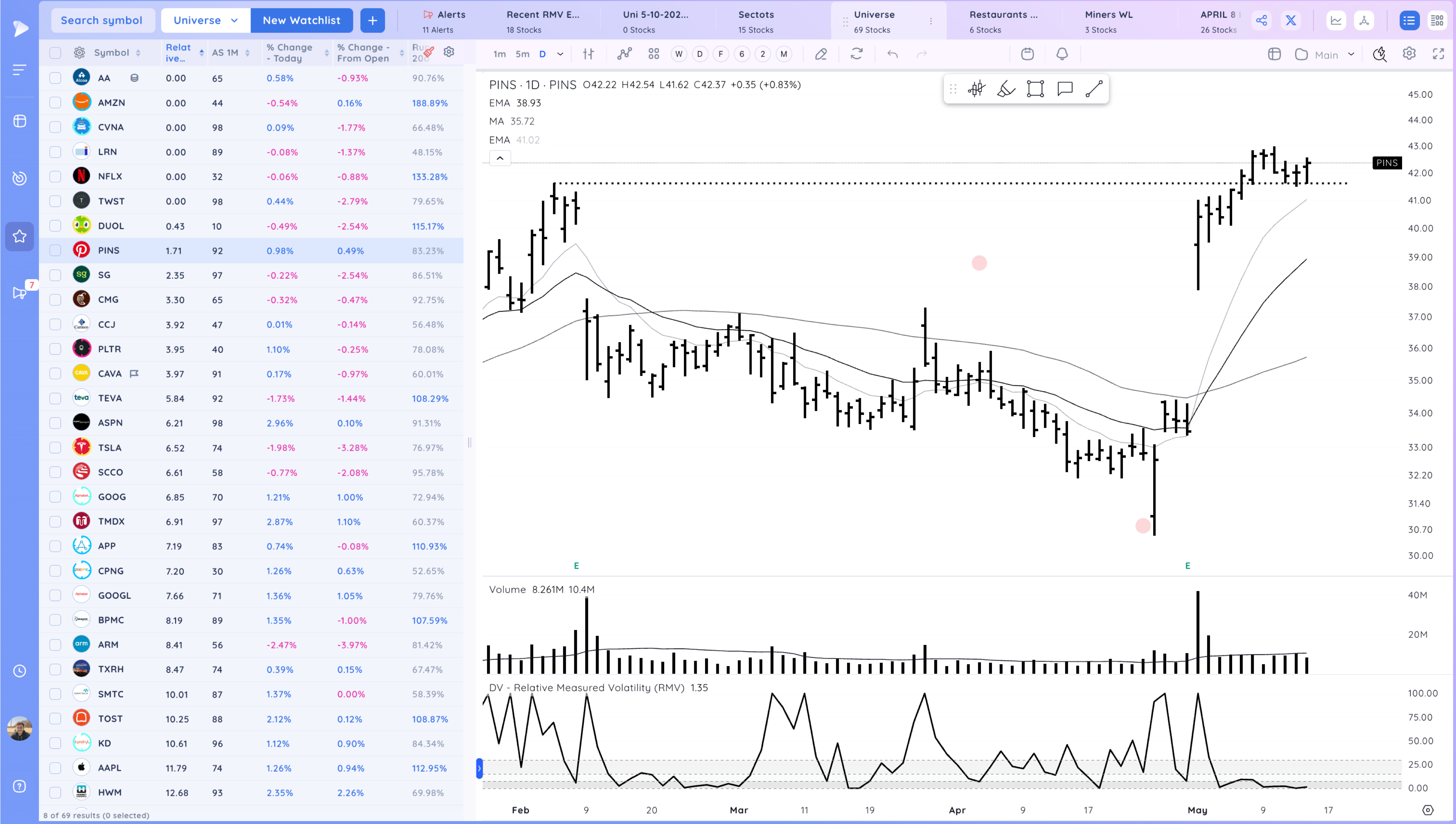Sort by AS 1M column
Screen dimensions: 1456x824
pyautogui.click(x=230, y=53)
